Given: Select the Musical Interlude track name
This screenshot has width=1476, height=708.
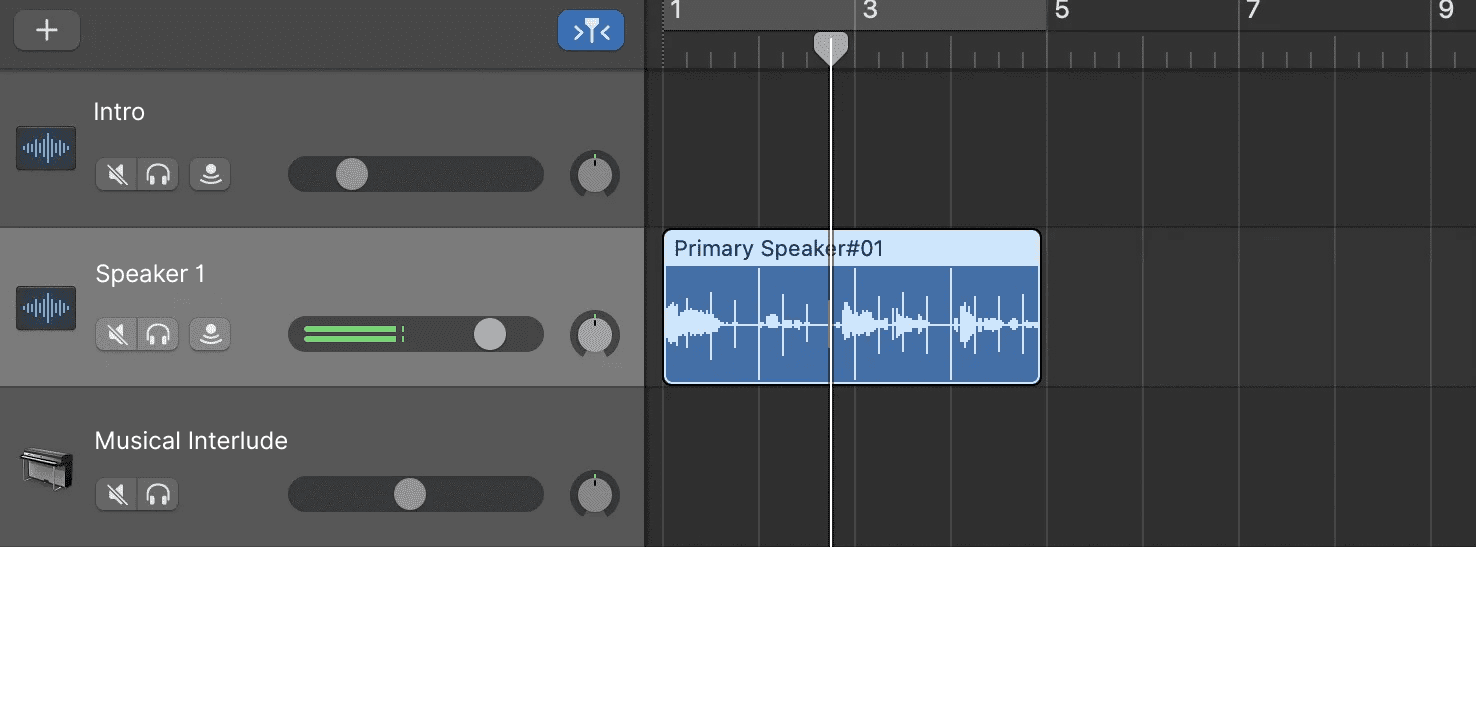Looking at the screenshot, I should point(191,441).
